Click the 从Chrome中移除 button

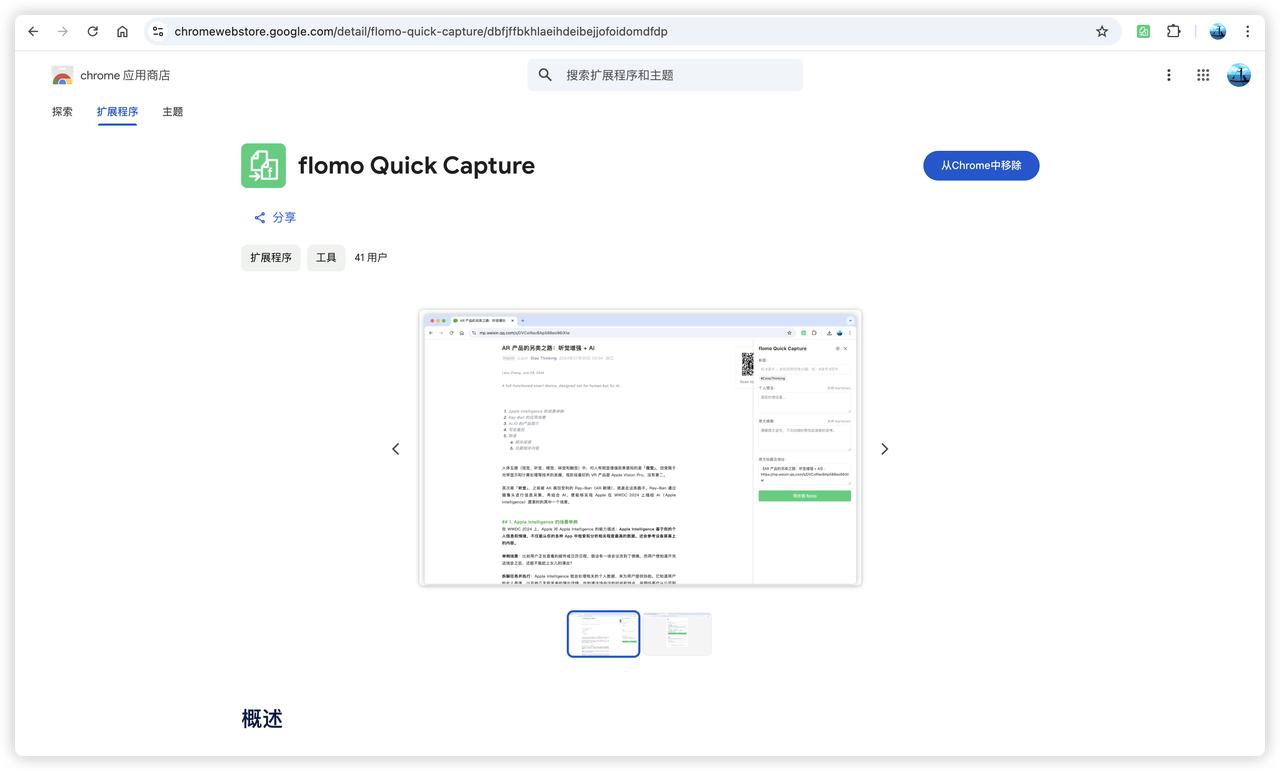[980, 166]
